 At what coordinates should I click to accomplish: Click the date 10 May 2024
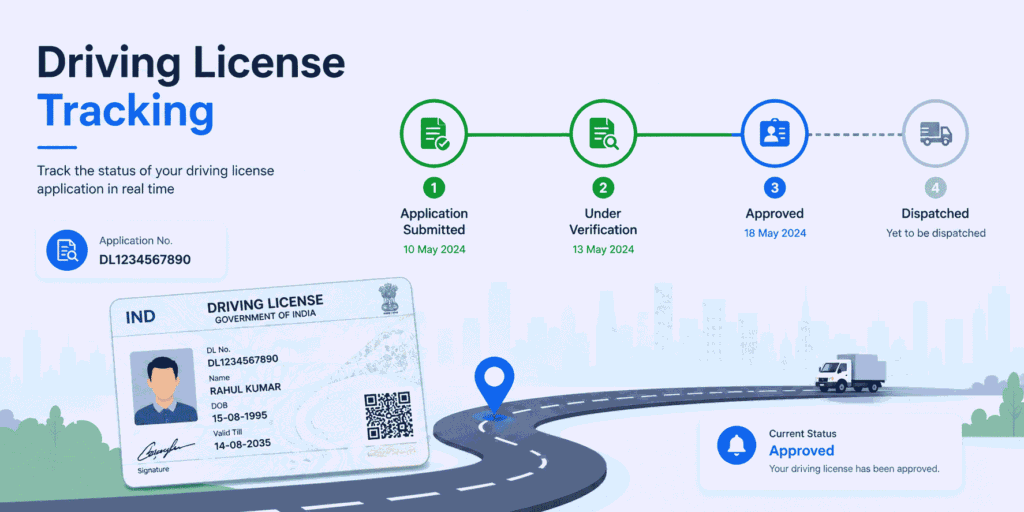click(434, 249)
